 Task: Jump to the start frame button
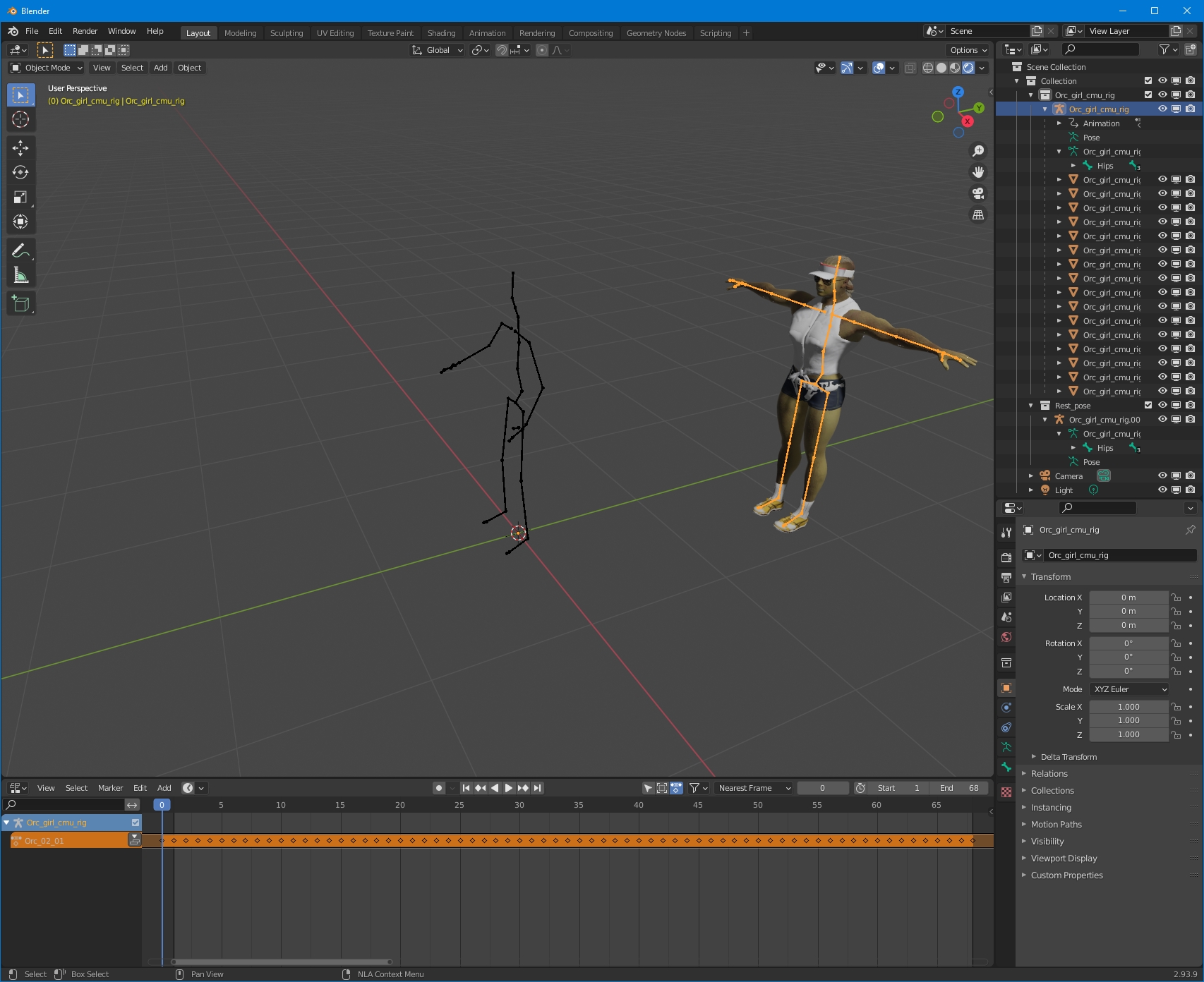click(x=466, y=788)
